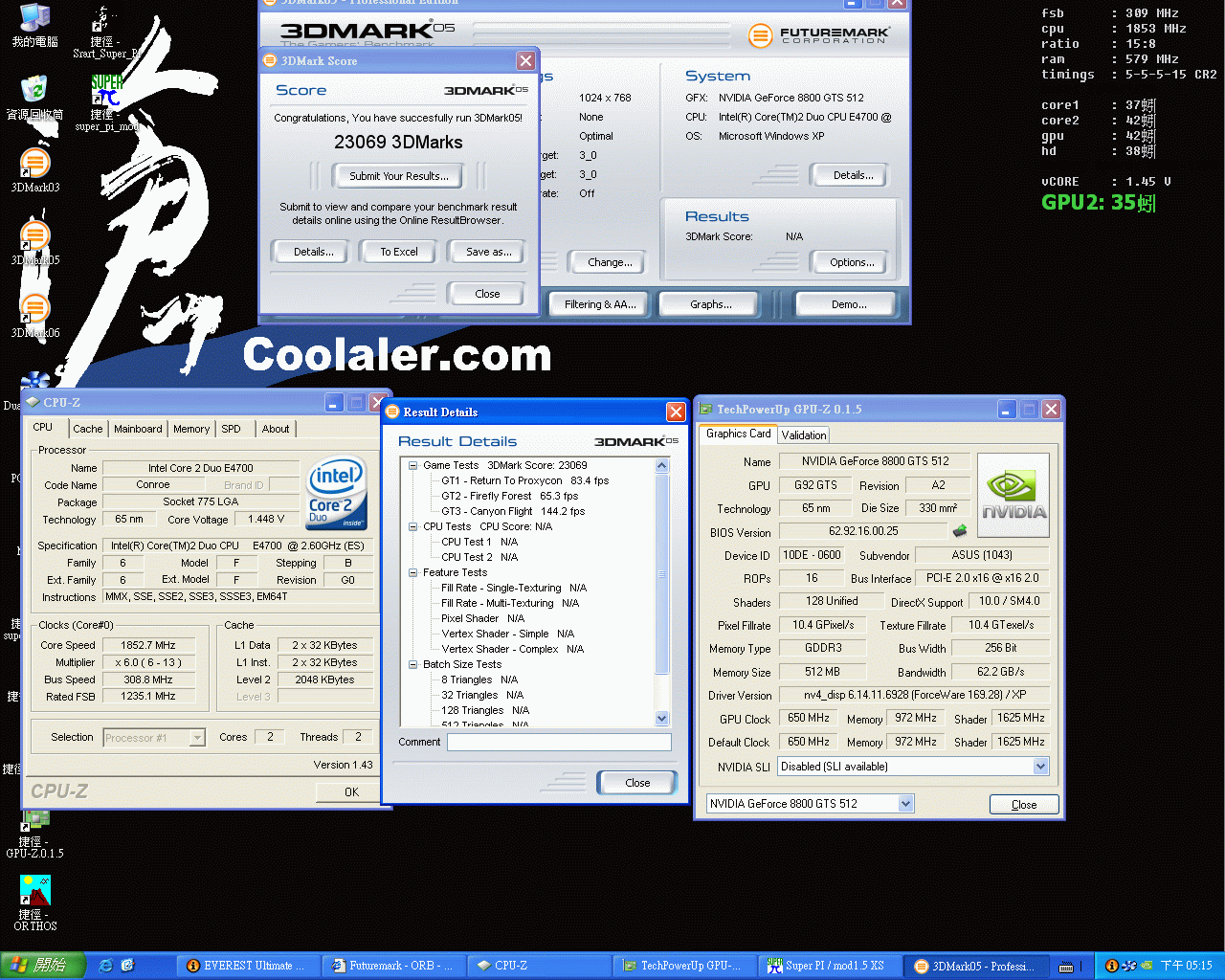This screenshot has width=1225, height=980.
Task: Open GPU selection dropdown in GPU-Z
Action: pos(905,804)
